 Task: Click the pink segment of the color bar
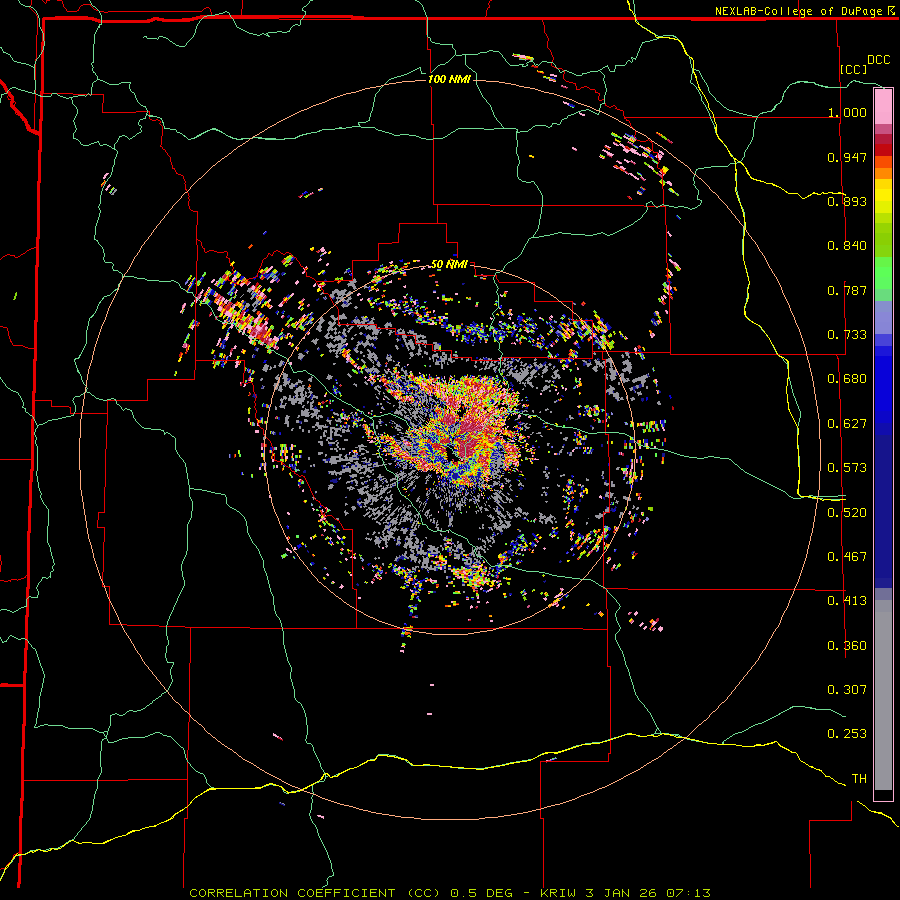click(883, 107)
